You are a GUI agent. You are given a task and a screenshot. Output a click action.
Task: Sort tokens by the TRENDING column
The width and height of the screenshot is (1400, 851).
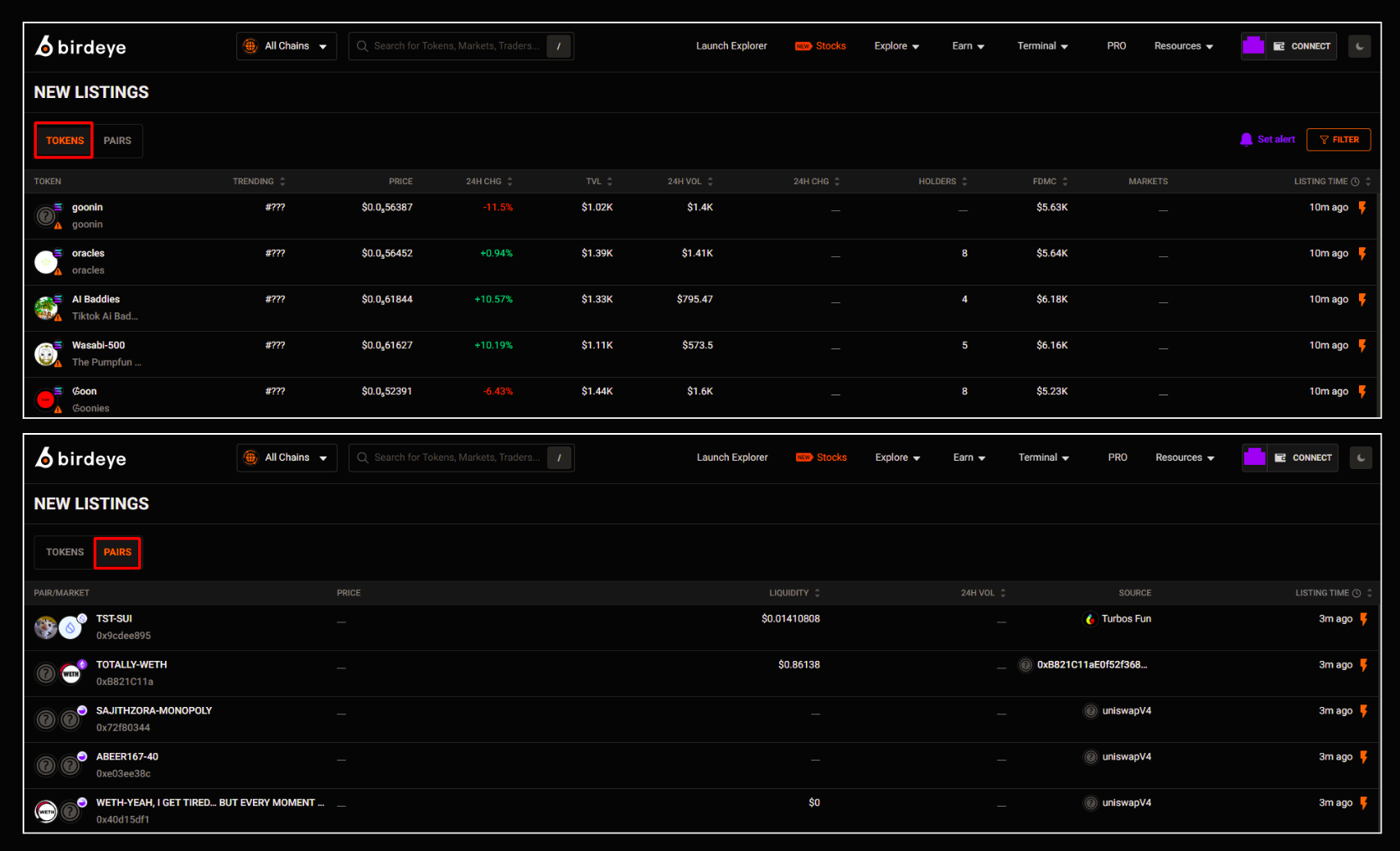coord(259,182)
